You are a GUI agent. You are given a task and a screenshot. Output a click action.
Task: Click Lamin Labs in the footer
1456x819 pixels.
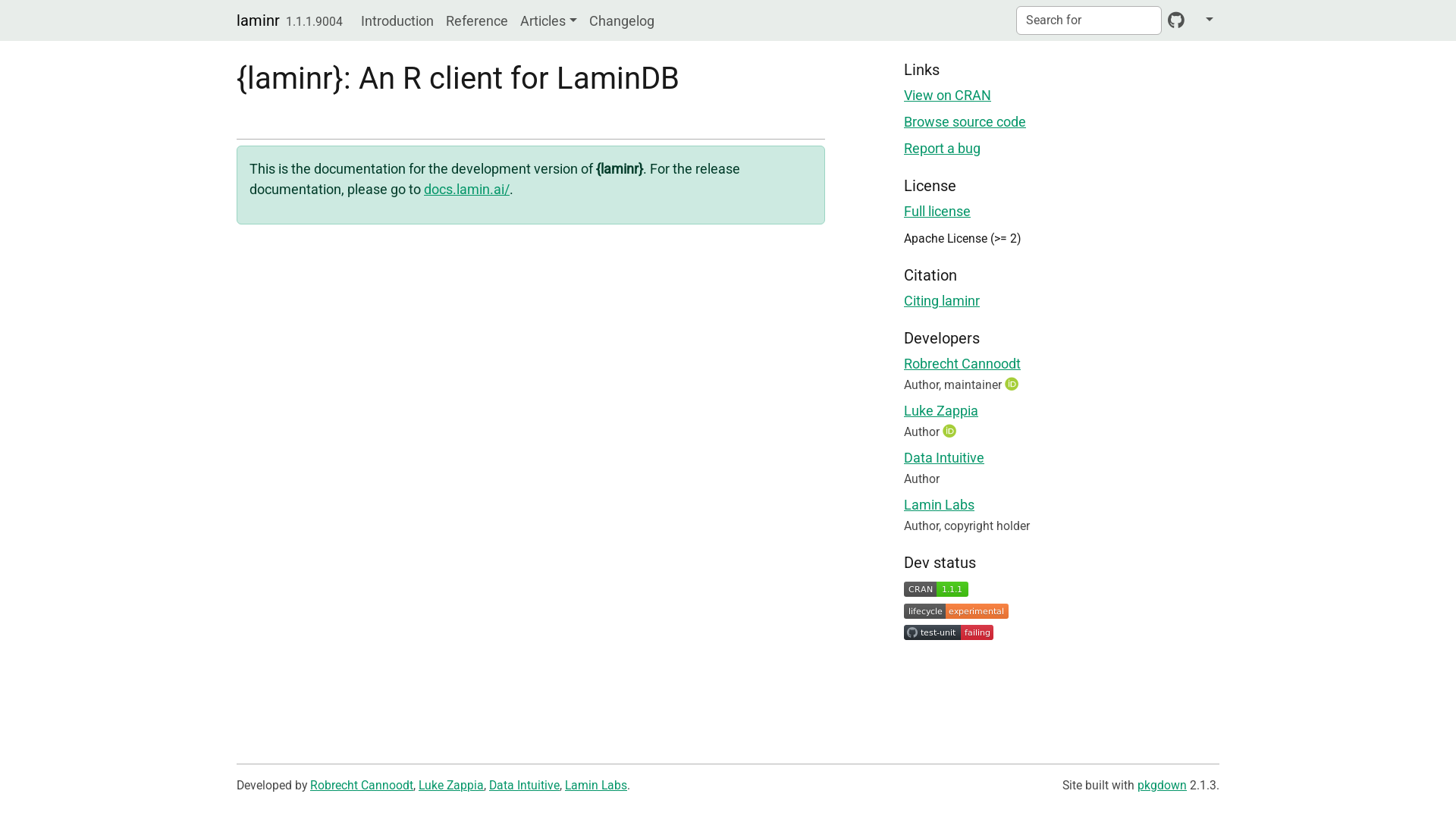pyautogui.click(x=596, y=786)
